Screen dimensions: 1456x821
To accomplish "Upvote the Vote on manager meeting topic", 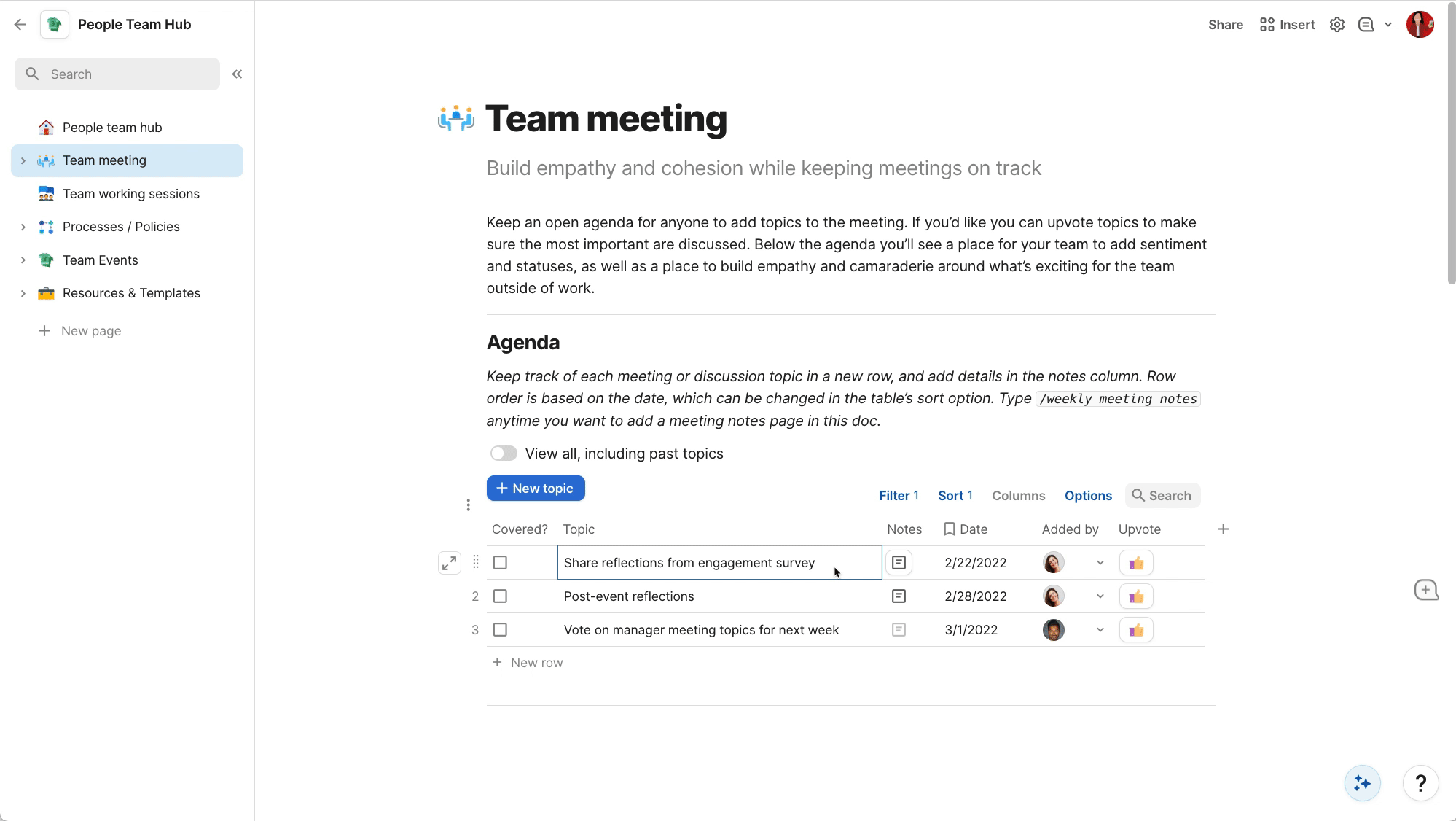I will (1135, 630).
